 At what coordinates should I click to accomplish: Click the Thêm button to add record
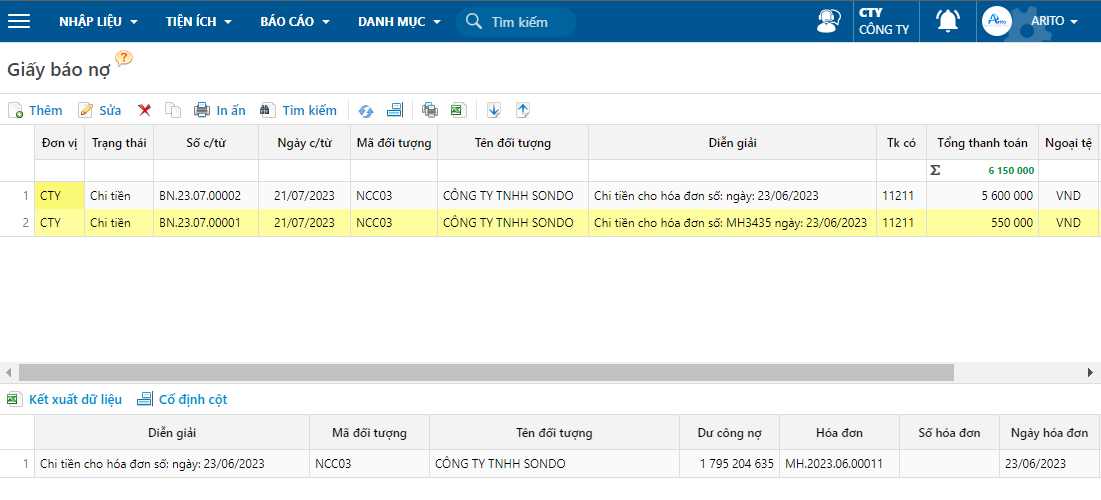point(35,110)
